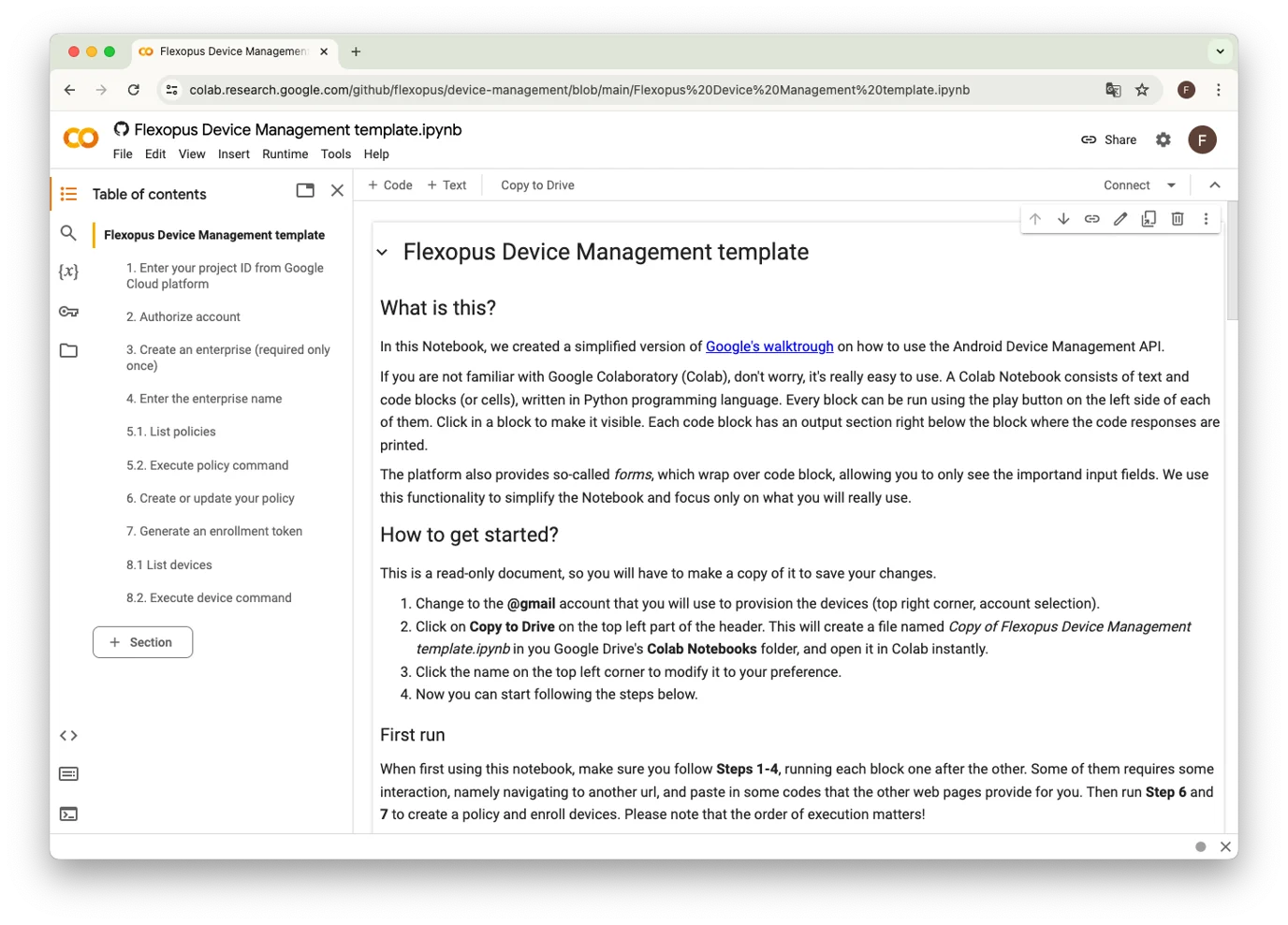
Task: Copy link to cell icon
Action: click(x=1091, y=219)
